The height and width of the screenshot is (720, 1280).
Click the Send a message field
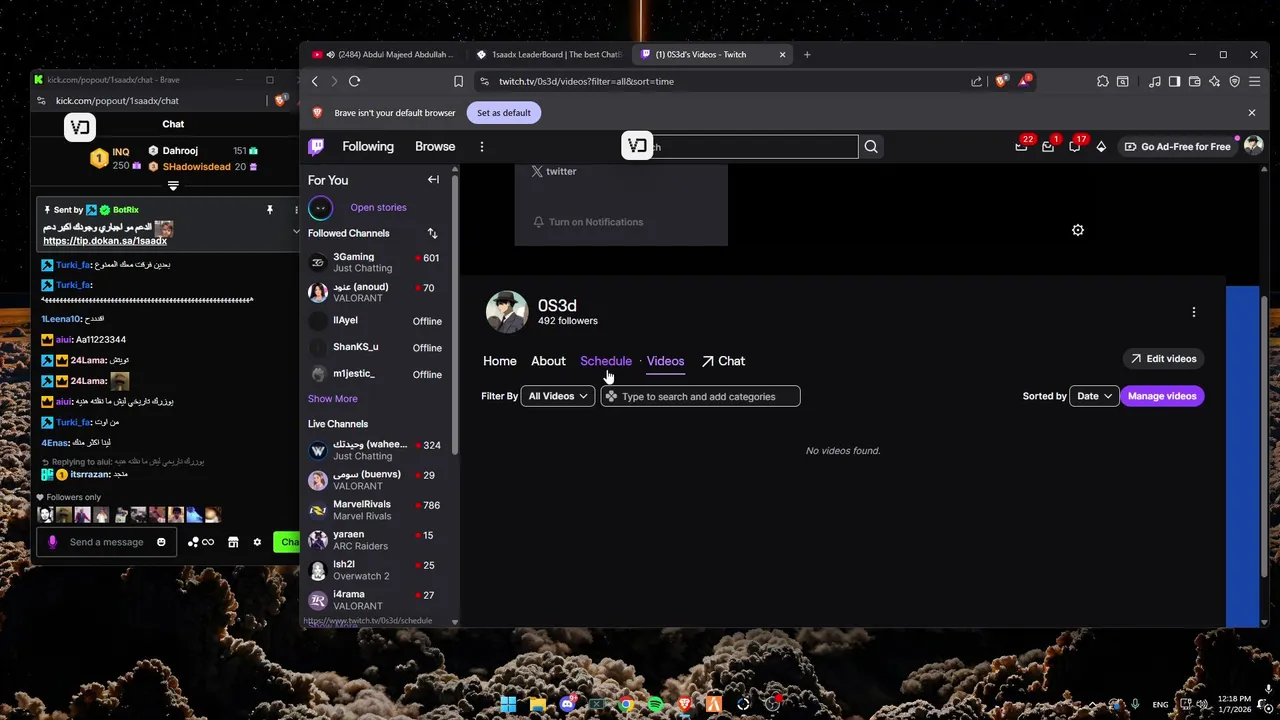106,542
